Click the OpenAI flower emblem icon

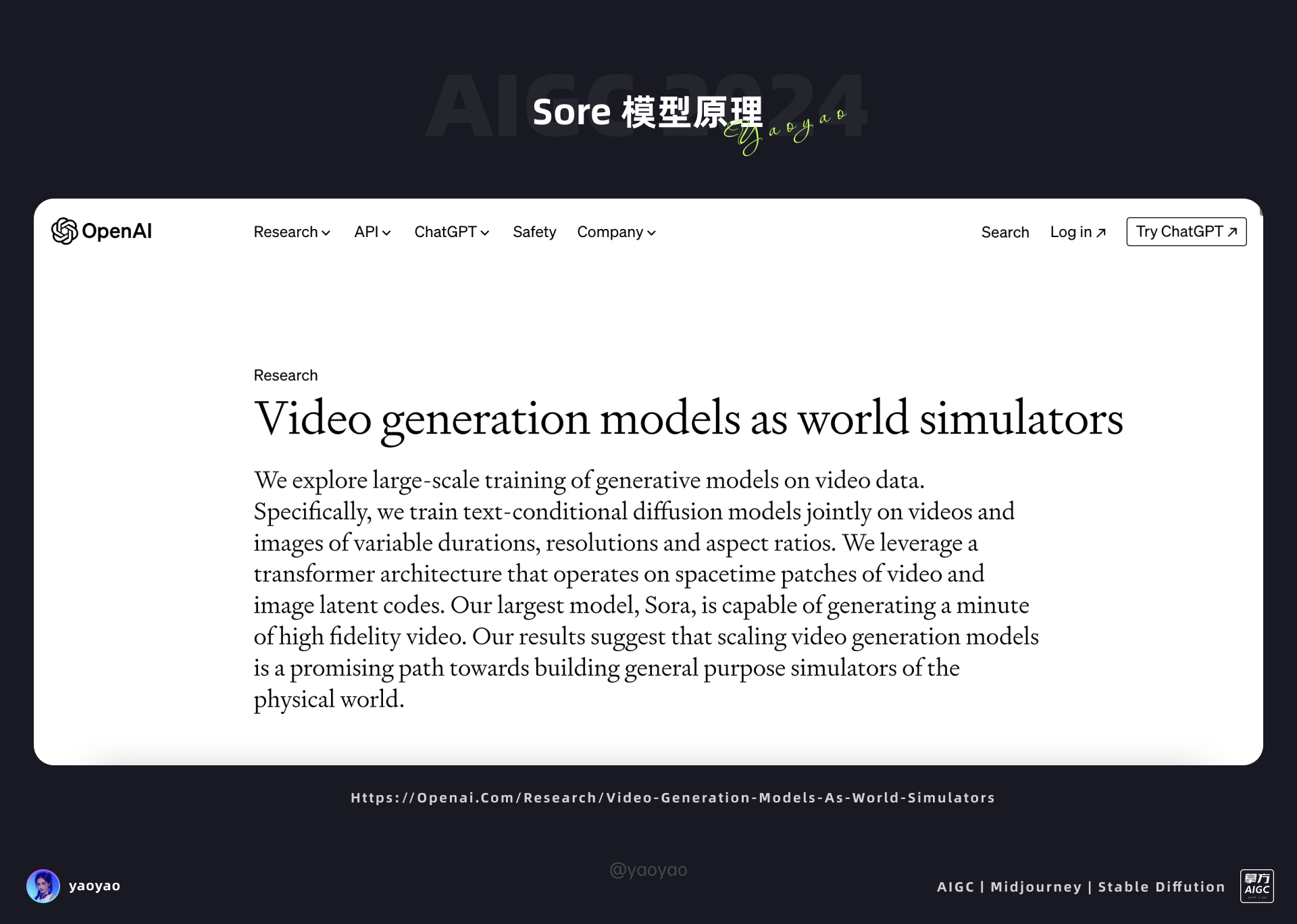click(64, 231)
